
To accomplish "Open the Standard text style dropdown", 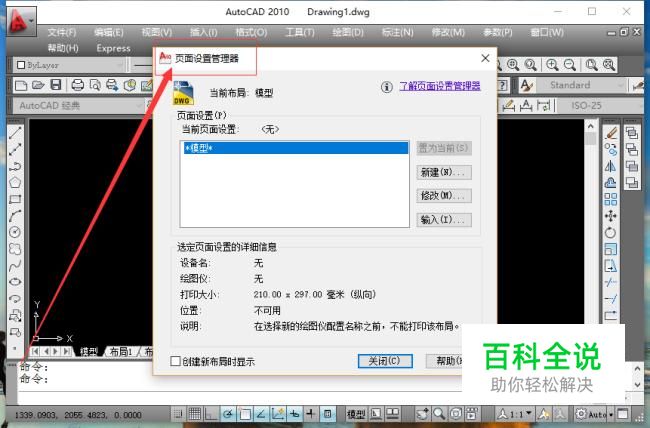I will [x=582, y=85].
